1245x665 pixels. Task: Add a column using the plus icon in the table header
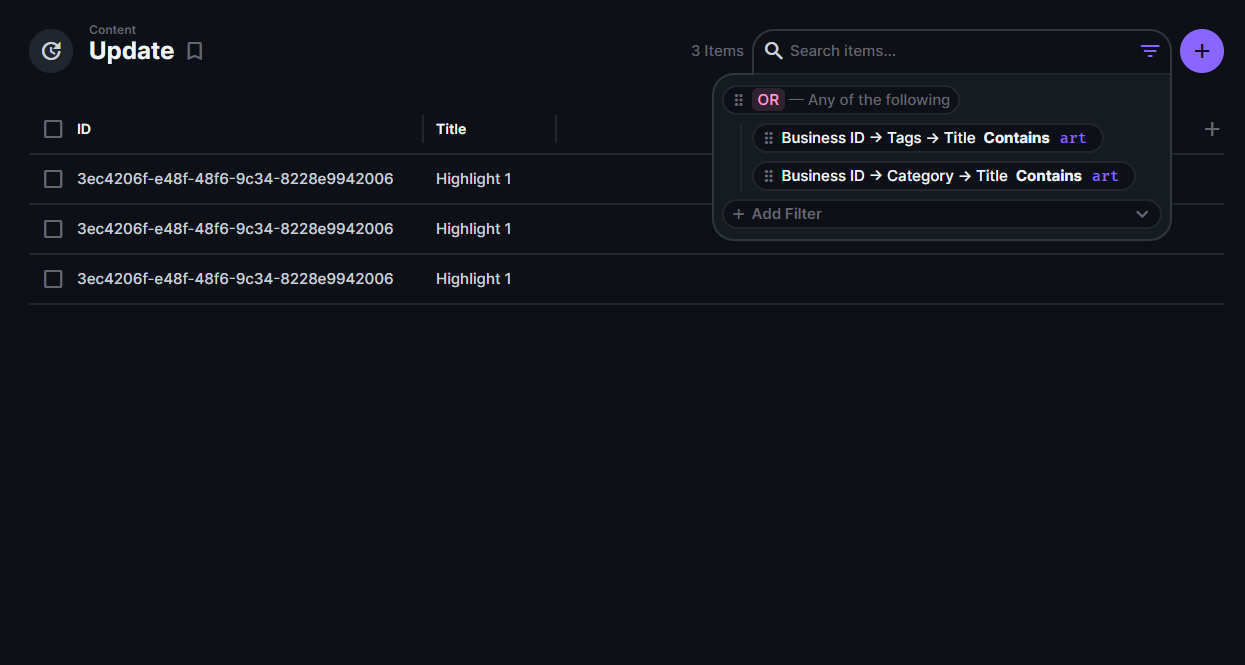coord(1211,129)
